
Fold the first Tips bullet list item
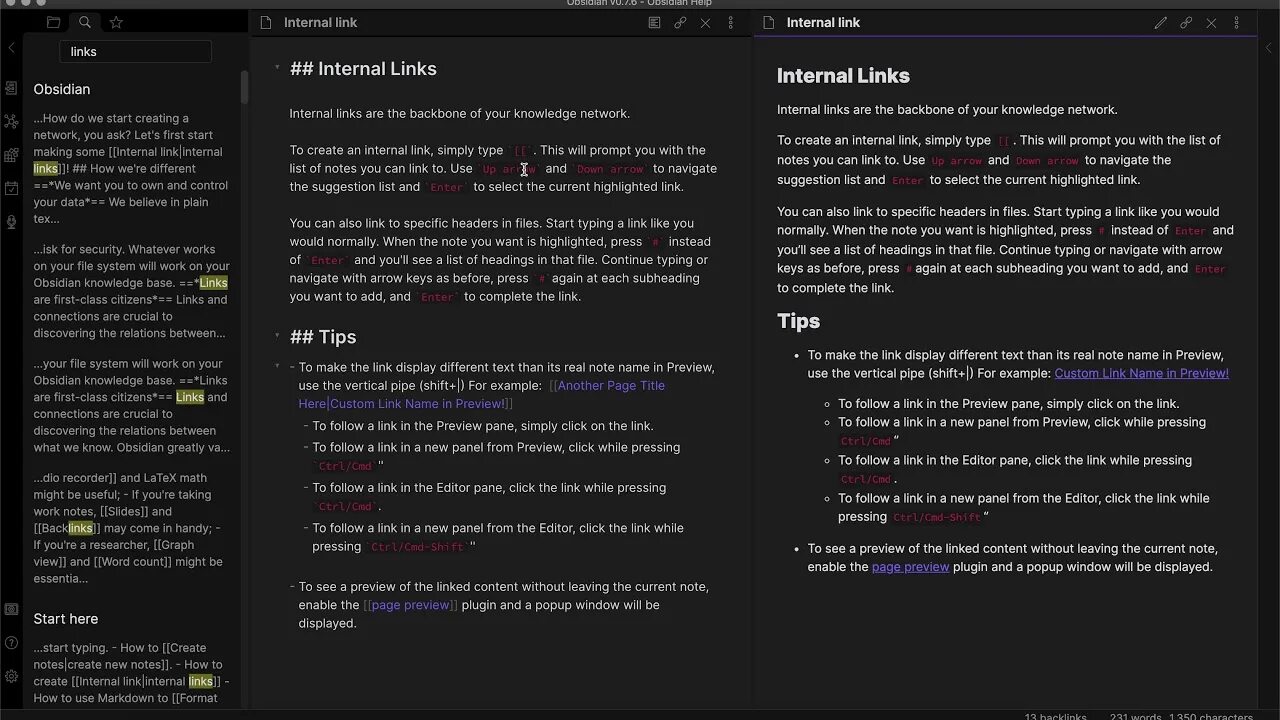tap(277, 367)
